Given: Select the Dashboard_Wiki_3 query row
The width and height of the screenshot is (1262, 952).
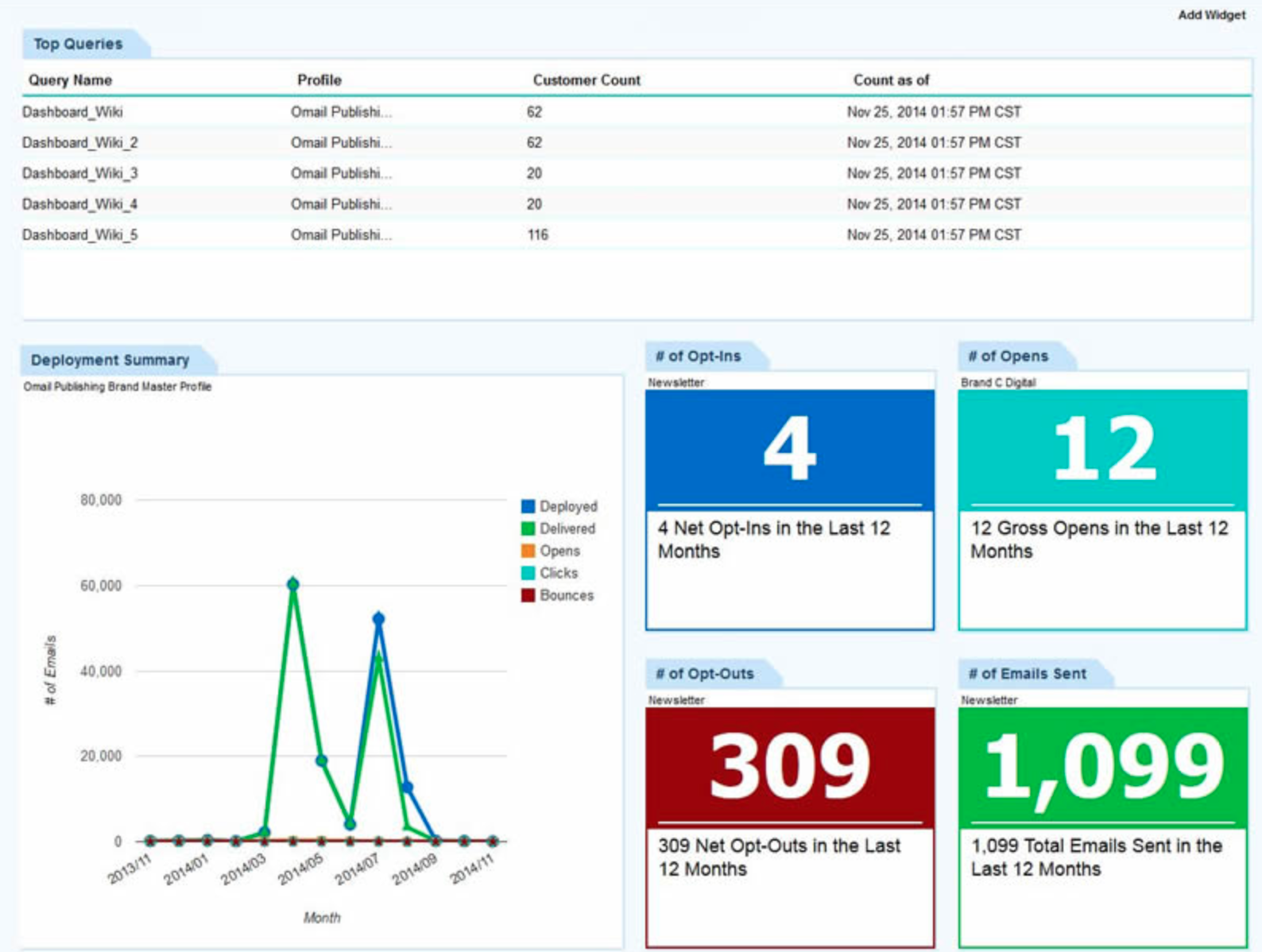Looking at the screenshot, I should coord(80,173).
